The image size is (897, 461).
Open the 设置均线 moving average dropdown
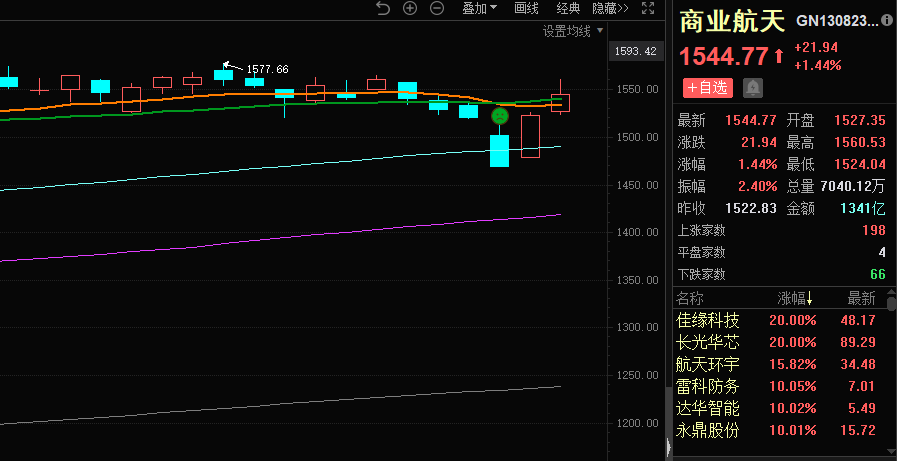pyautogui.click(x=573, y=31)
